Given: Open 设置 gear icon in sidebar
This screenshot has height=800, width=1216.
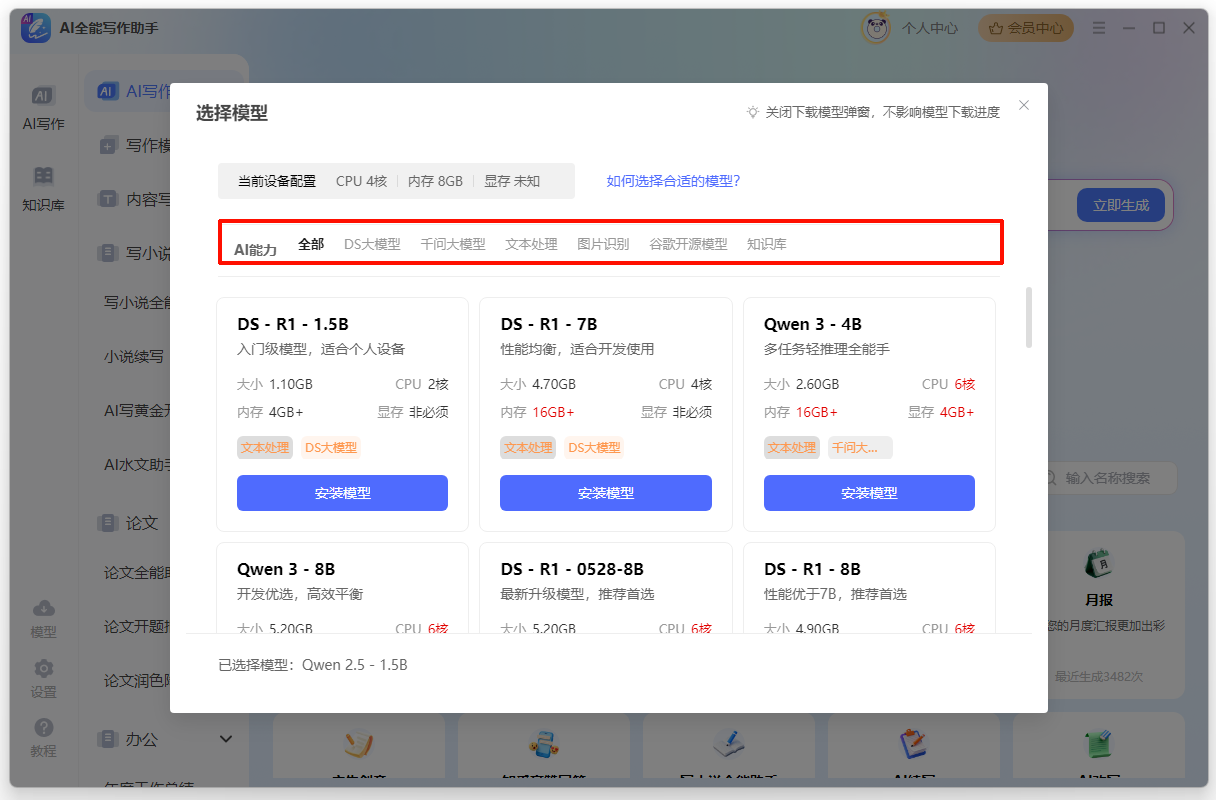Looking at the screenshot, I should coord(43,669).
